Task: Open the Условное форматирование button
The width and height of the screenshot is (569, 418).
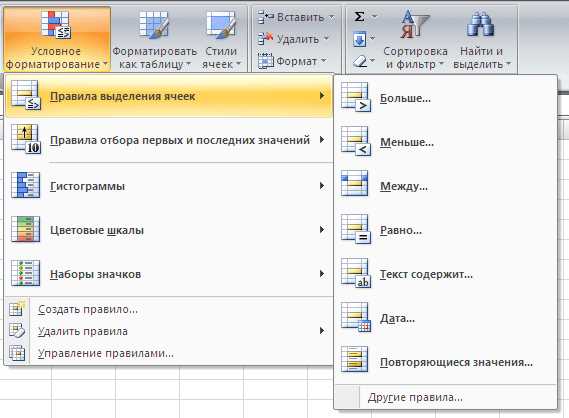Action: tap(57, 39)
